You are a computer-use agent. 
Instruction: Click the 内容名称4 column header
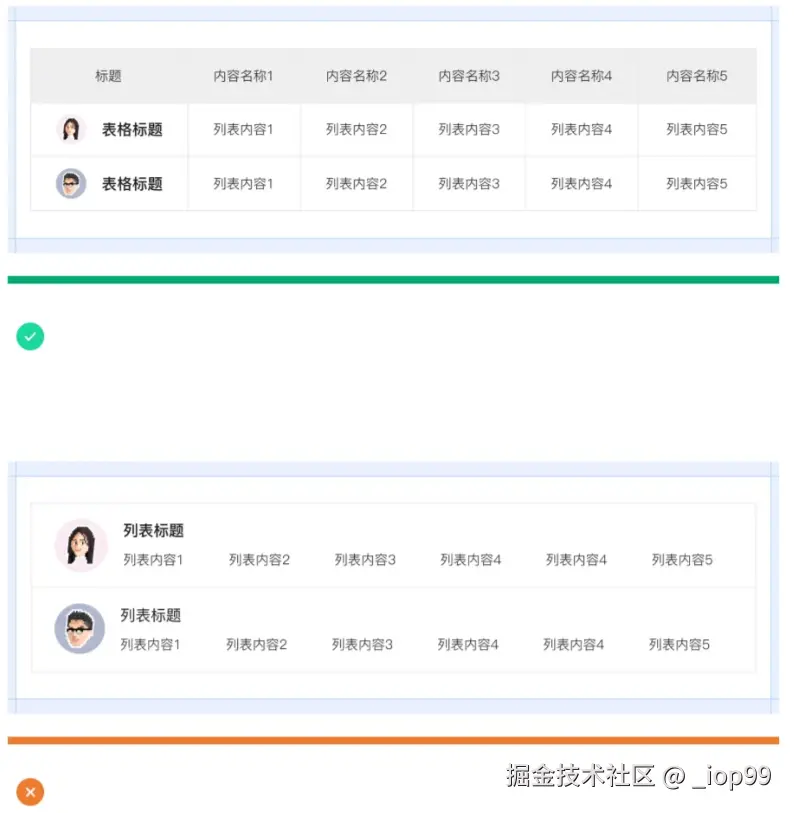(x=581, y=76)
